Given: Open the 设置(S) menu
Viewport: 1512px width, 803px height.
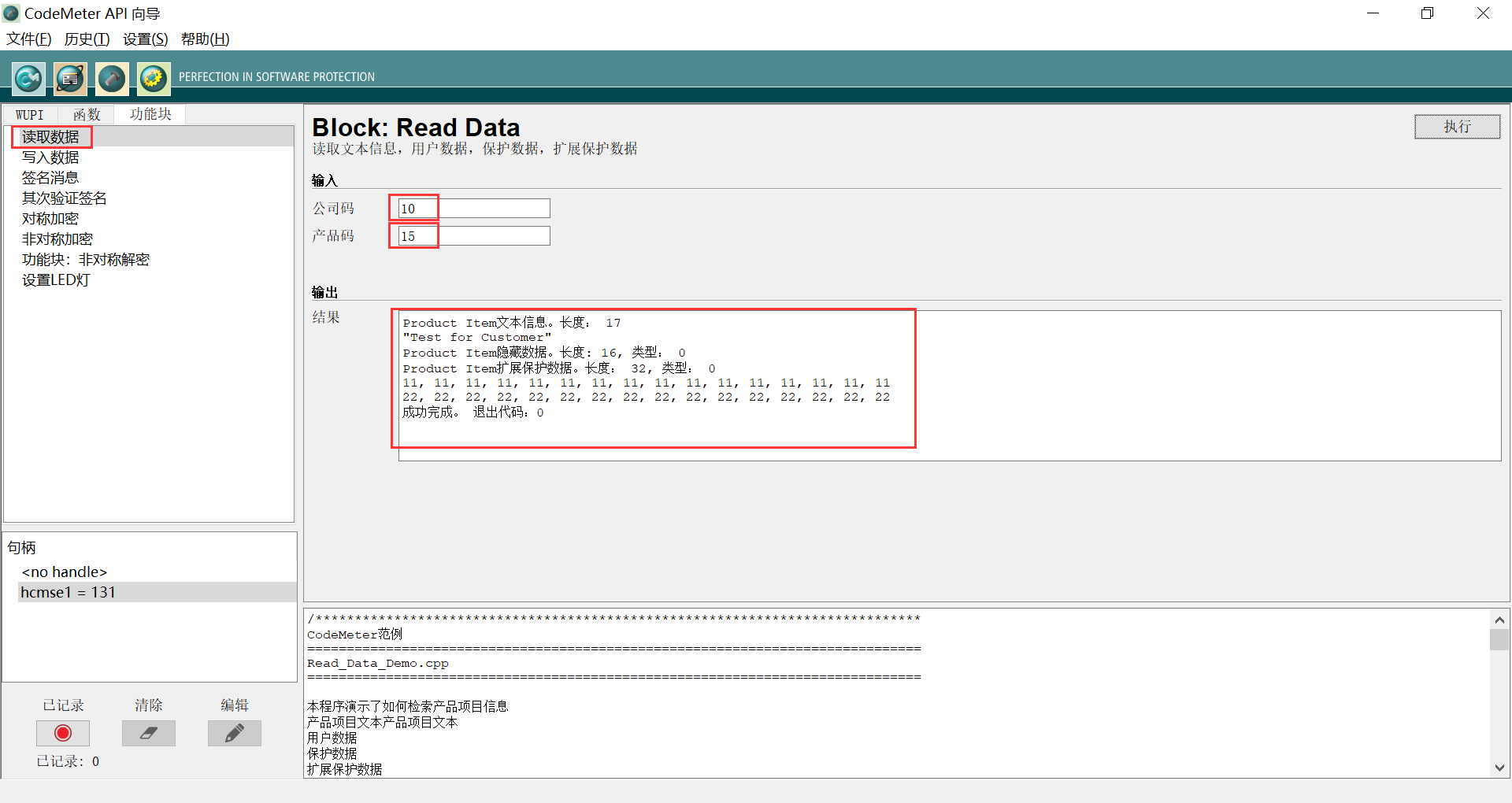Looking at the screenshot, I should click(x=146, y=39).
